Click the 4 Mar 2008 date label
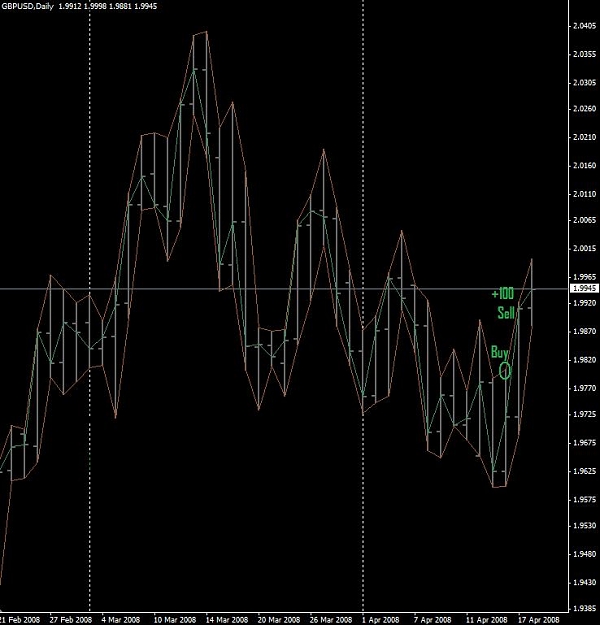The height and width of the screenshot is (625, 600). tap(121, 620)
